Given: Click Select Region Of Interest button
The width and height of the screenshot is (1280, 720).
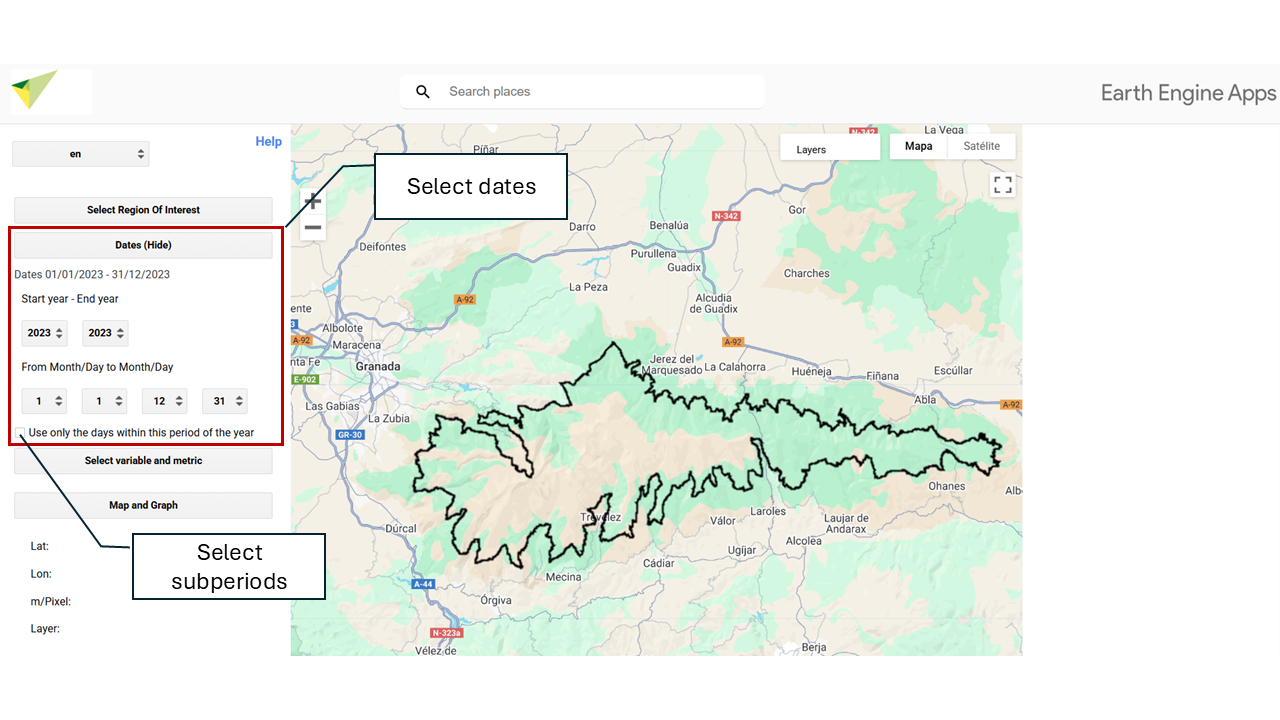Looking at the screenshot, I should [143, 210].
